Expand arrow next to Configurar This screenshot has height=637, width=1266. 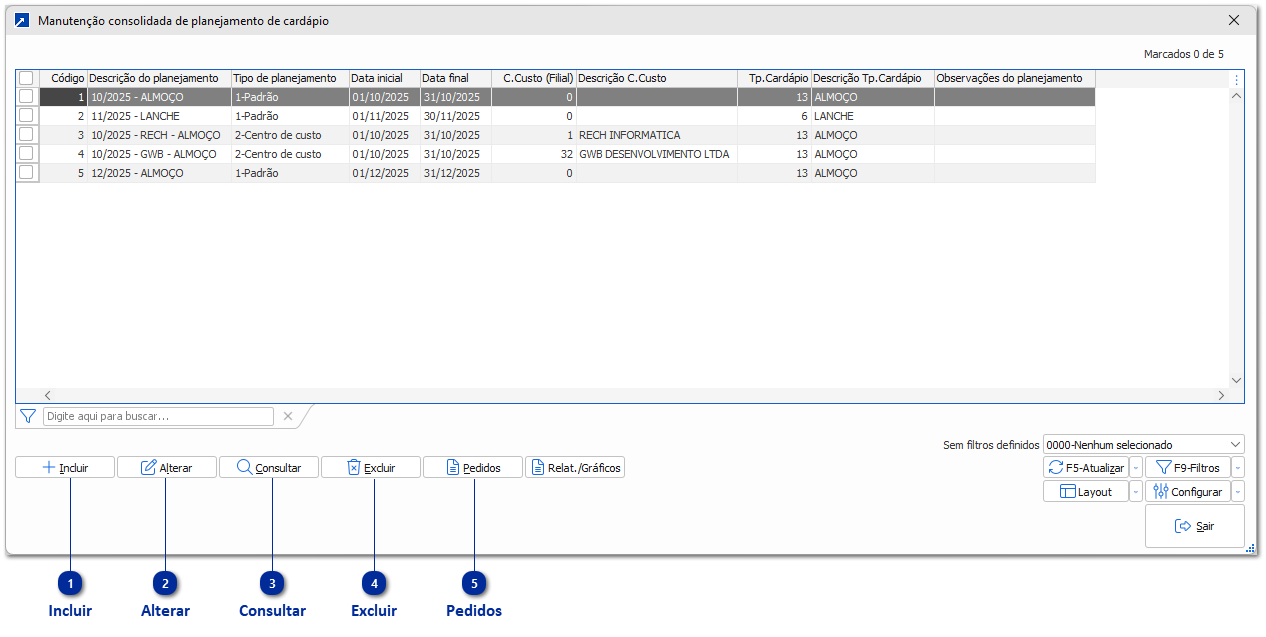coord(1238,491)
